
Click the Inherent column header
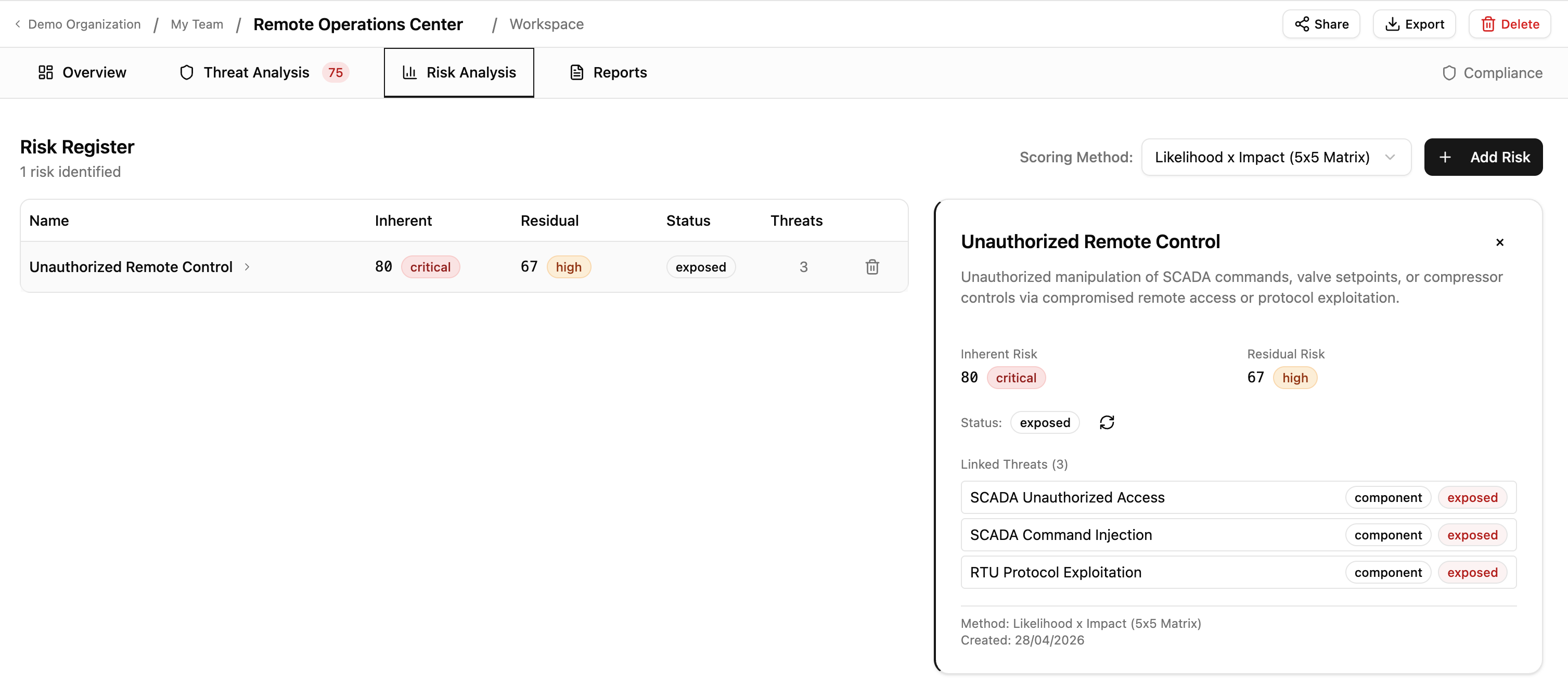click(x=403, y=220)
